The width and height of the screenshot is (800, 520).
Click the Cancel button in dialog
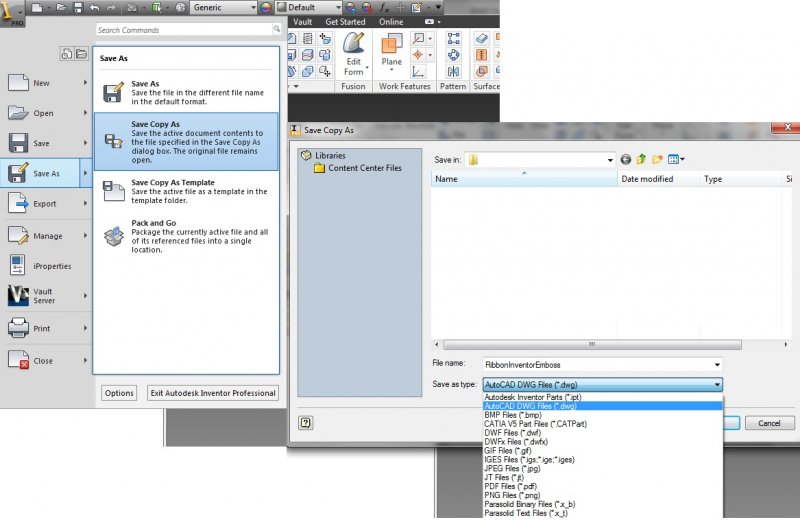point(769,423)
